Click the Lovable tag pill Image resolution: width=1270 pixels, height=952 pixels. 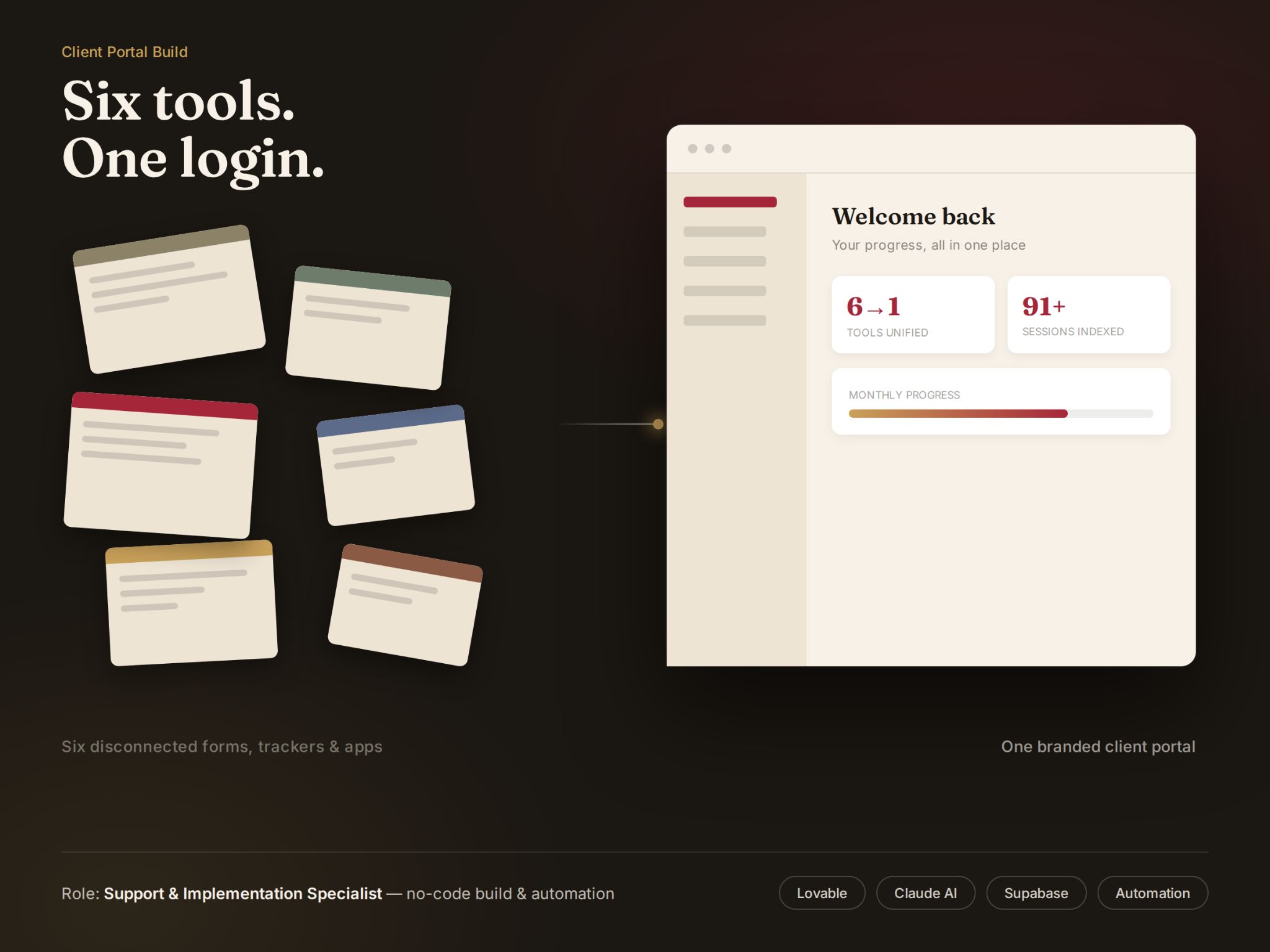click(822, 892)
